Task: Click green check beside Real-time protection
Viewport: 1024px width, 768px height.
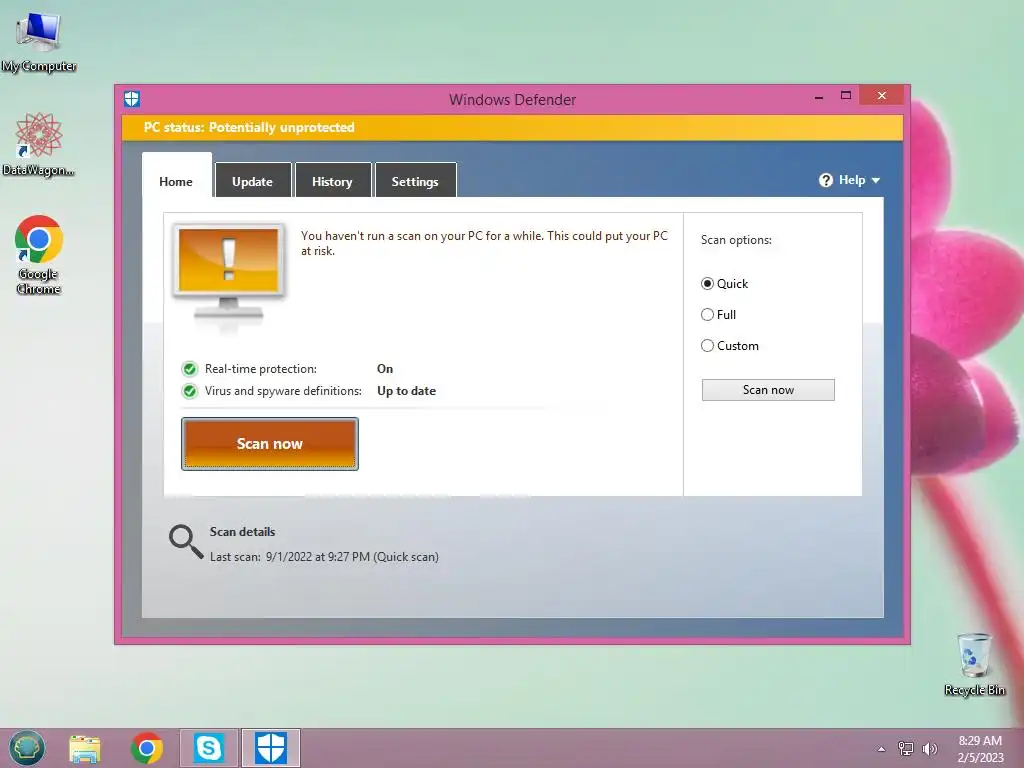Action: 189,369
